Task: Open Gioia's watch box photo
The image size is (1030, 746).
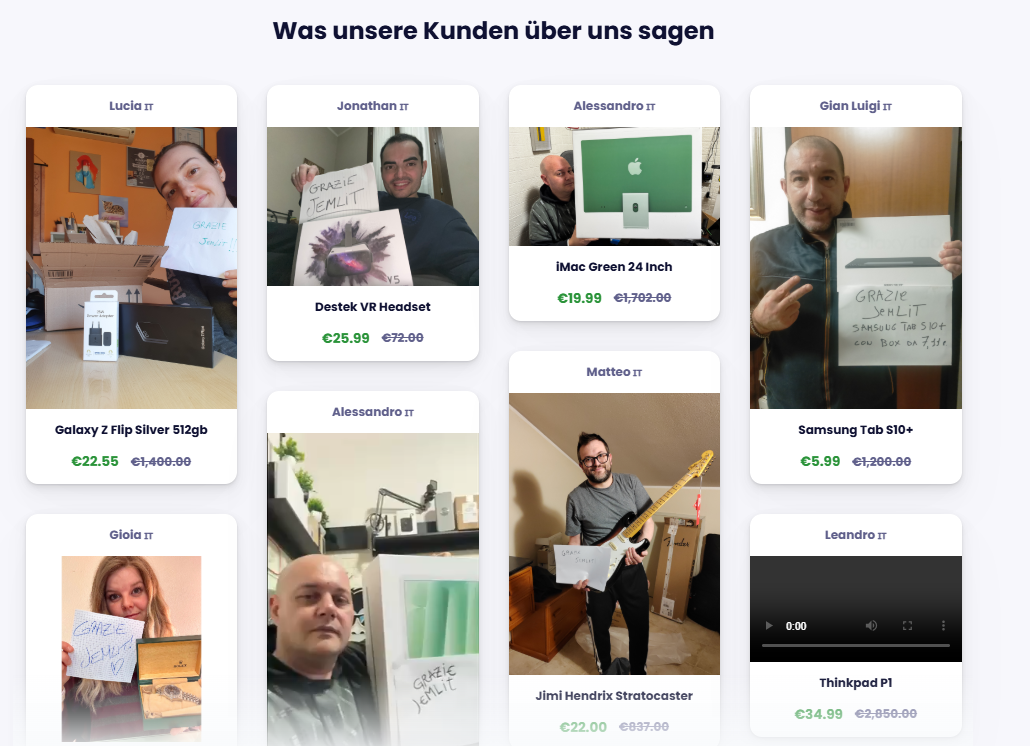Action: coord(131,649)
